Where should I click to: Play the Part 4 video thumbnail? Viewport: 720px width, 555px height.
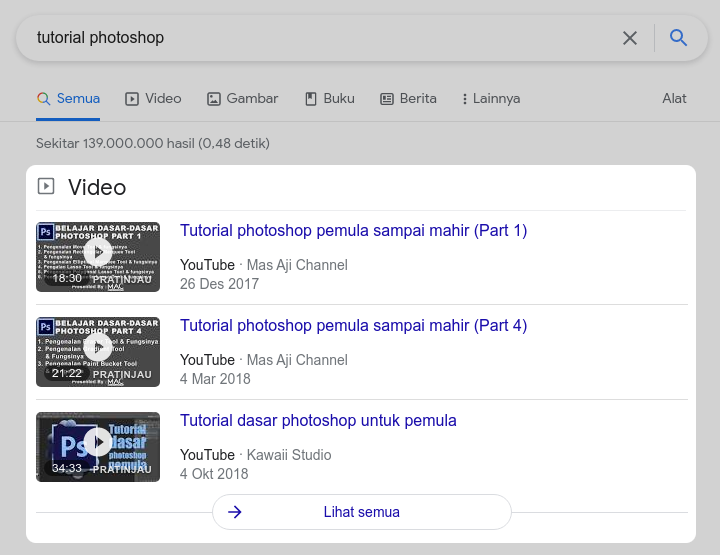[x=98, y=347]
